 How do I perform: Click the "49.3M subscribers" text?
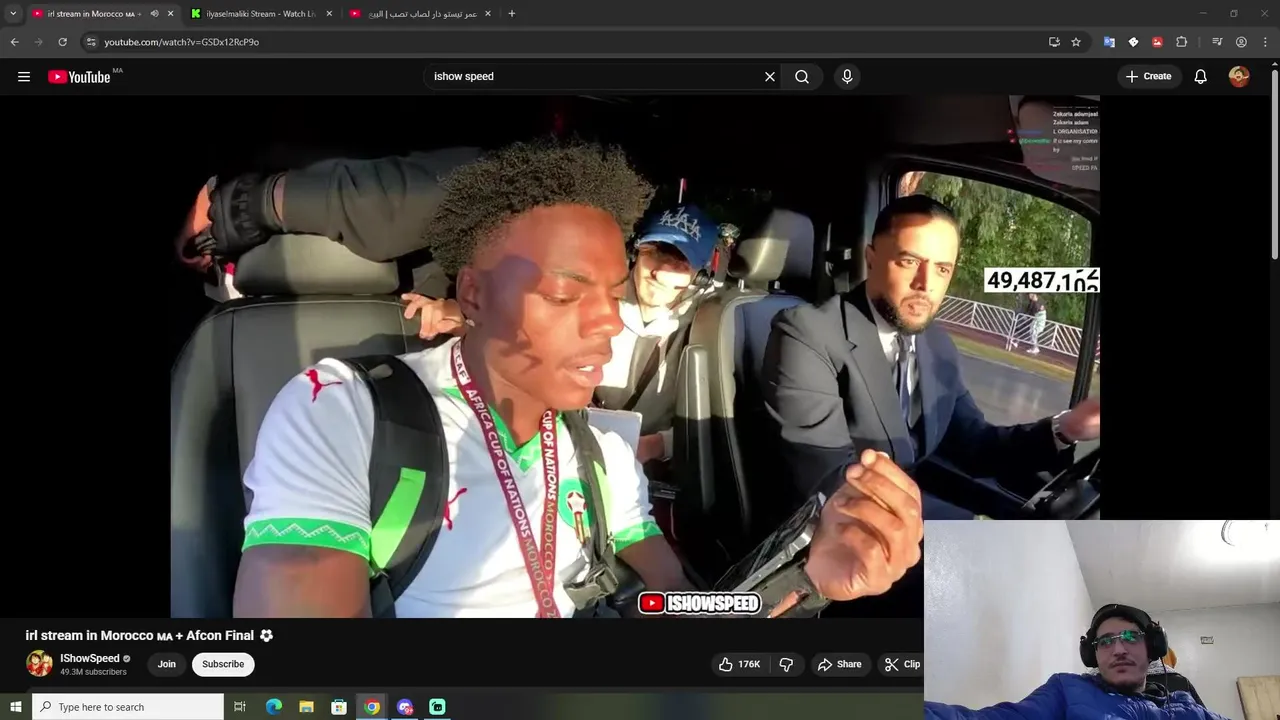coord(93,672)
